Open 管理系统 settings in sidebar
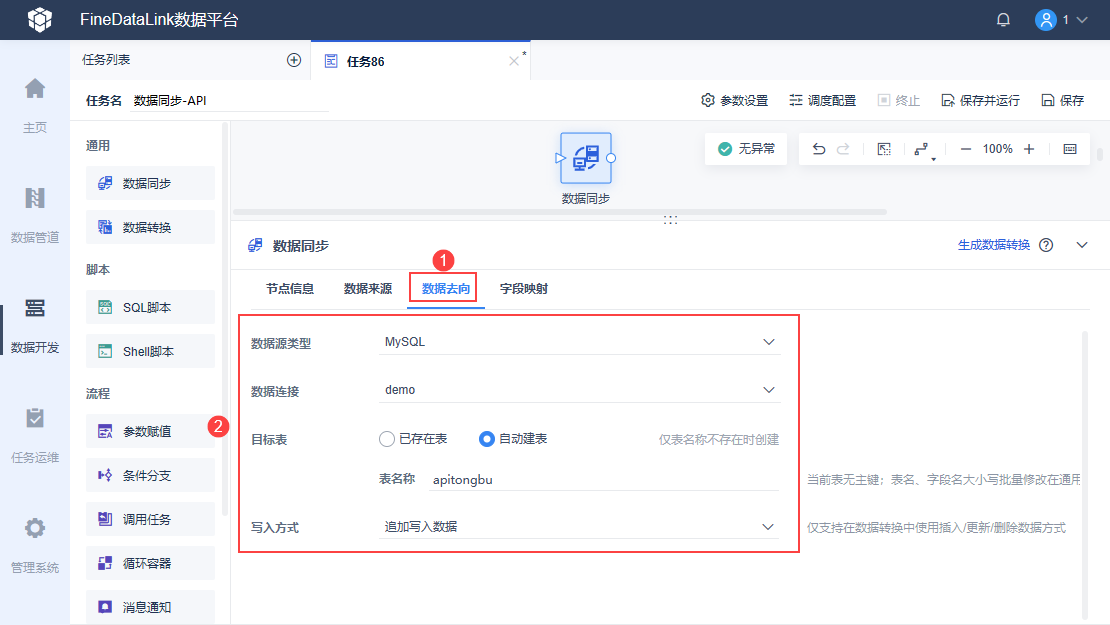Screen dimensions: 1110x625 point(35,545)
